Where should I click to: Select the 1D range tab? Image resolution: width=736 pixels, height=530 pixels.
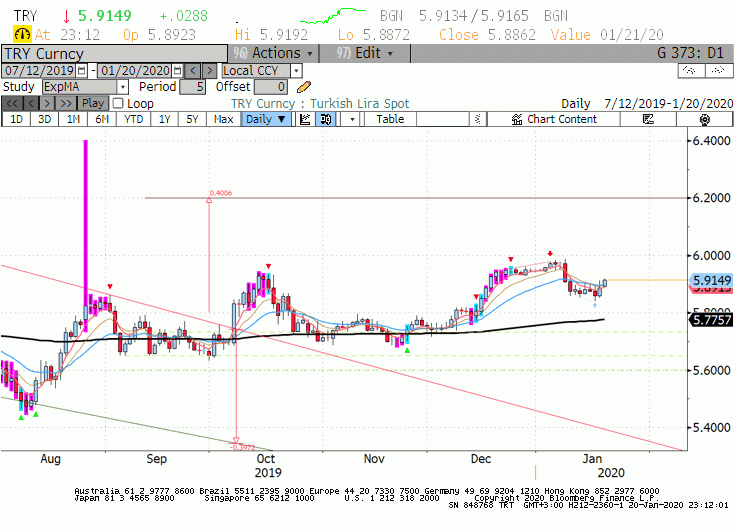tap(16, 119)
